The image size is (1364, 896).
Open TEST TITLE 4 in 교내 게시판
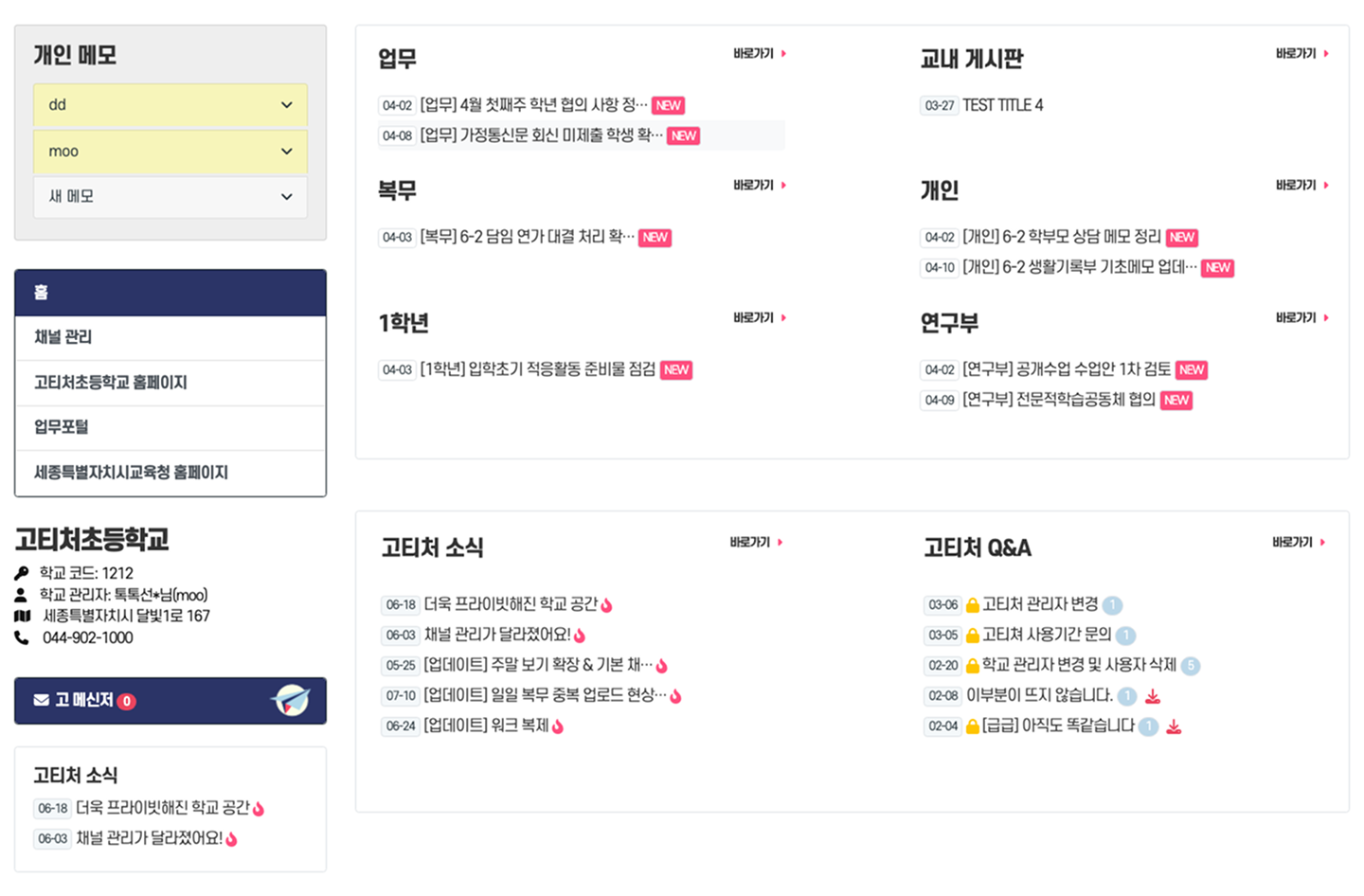click(x=1002, y=105)
